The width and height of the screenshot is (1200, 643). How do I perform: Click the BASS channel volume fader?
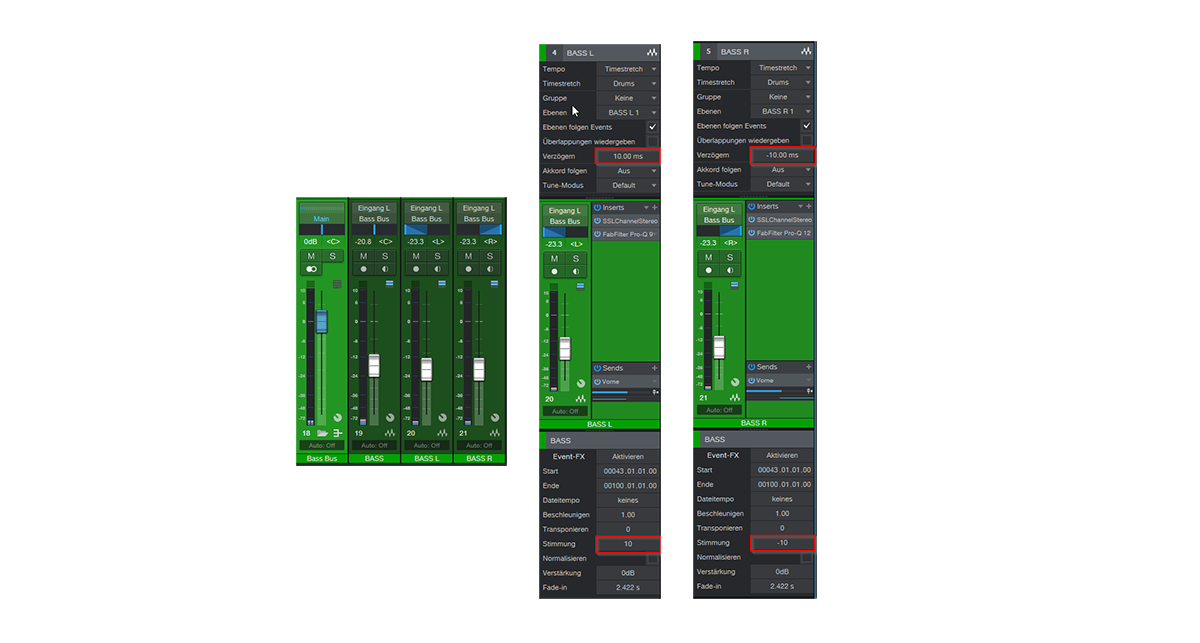click(374, 365)
